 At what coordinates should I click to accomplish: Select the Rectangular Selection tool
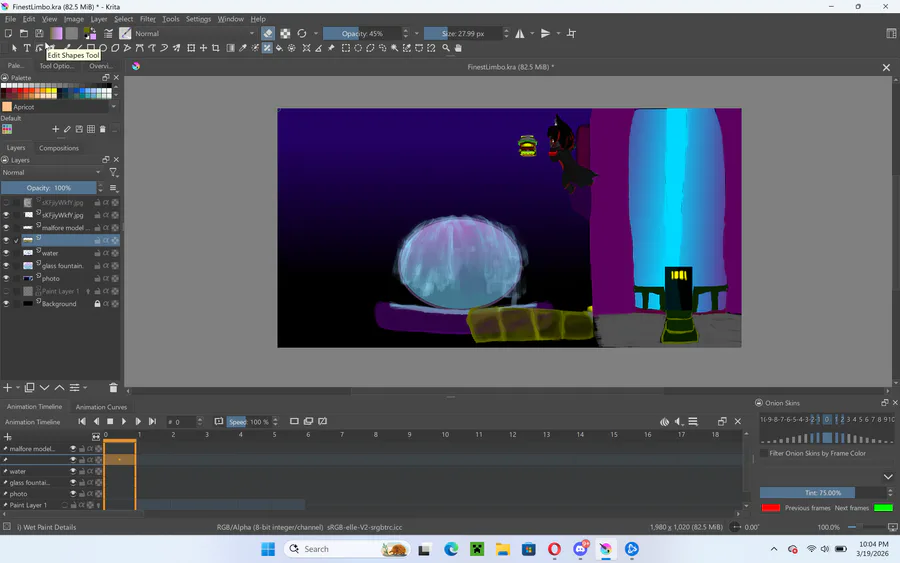[x=346, y=48]
